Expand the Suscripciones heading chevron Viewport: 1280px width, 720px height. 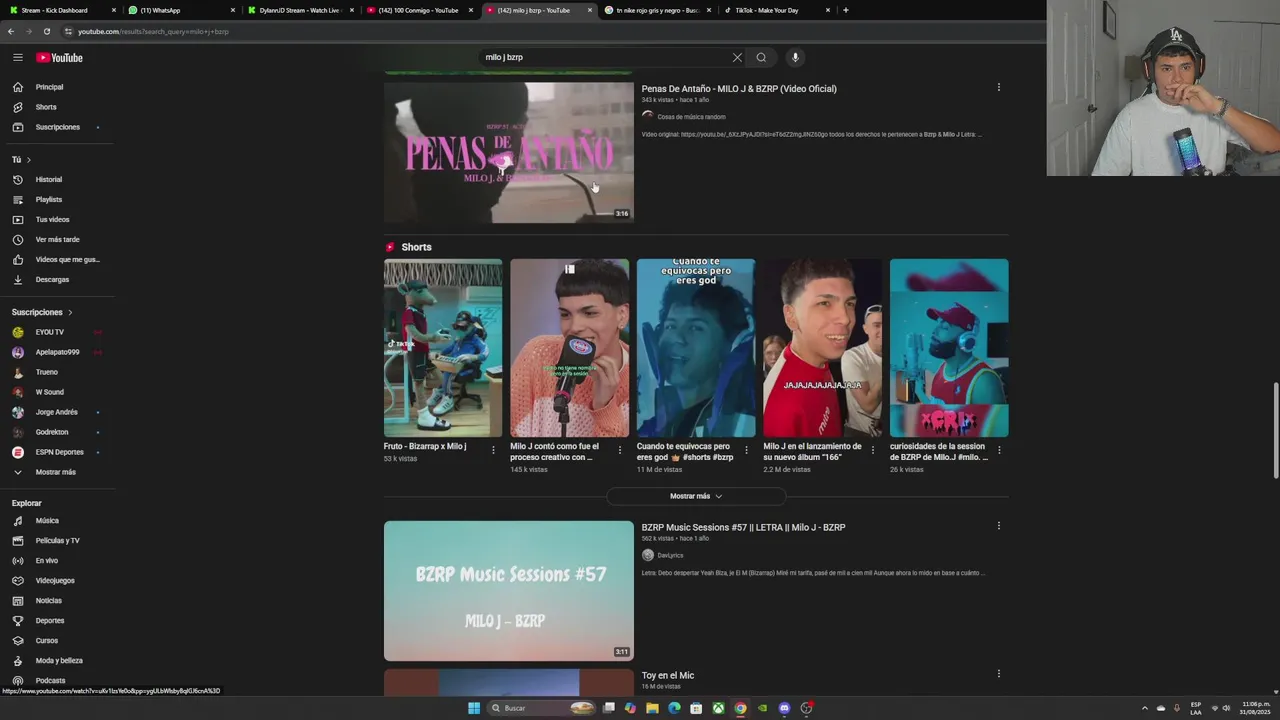coord(70,312)
